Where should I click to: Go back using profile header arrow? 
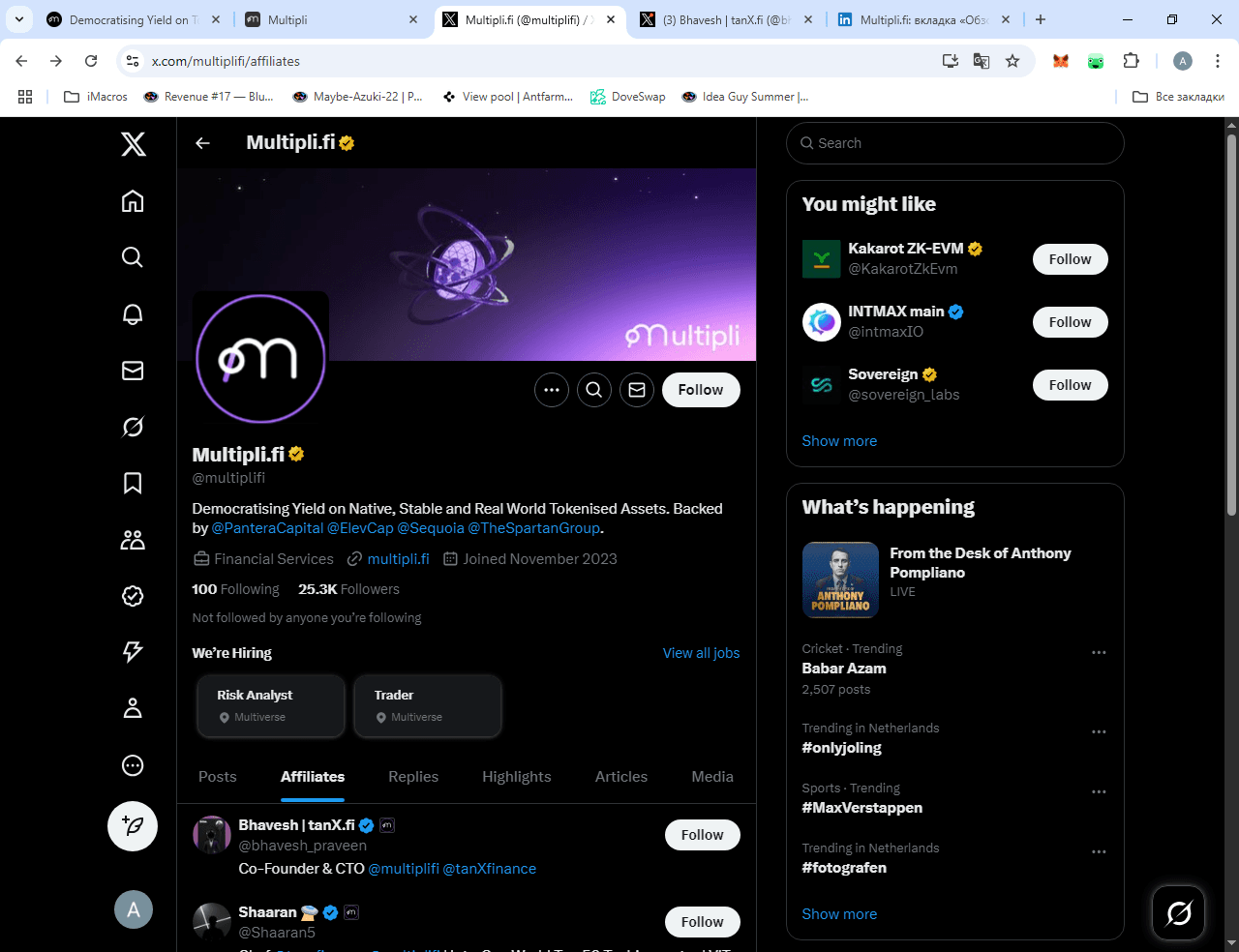point(202,143)
